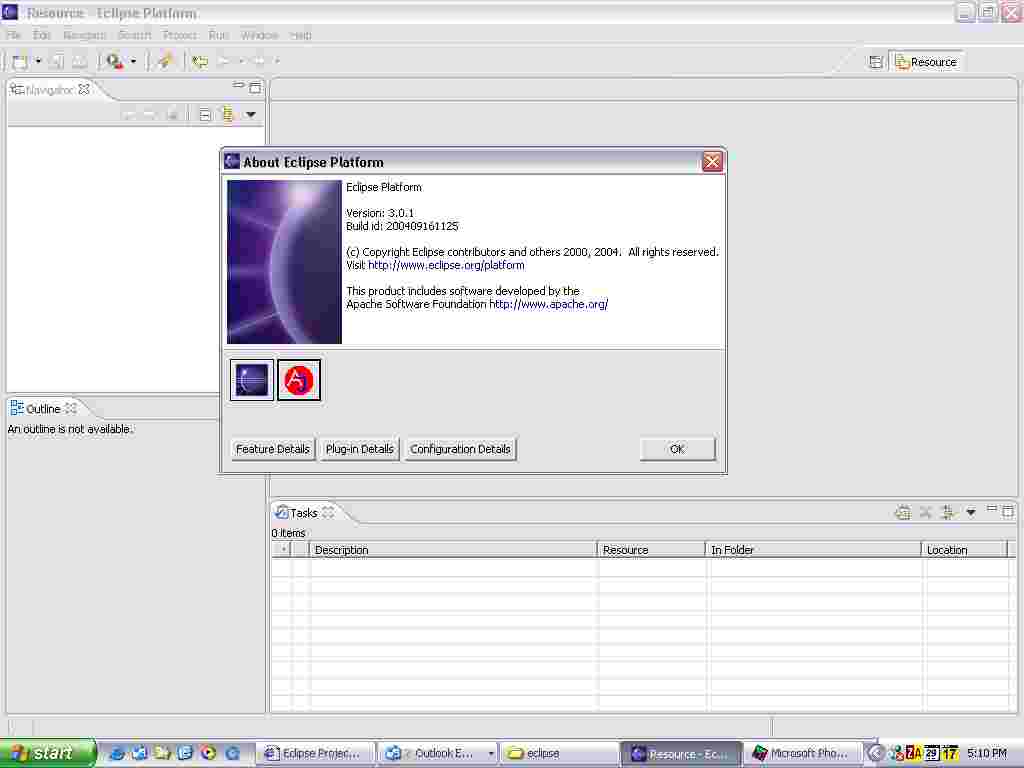Click the Configuration Details button
Screen dimensions: 1024x768
pyautogui.click(x=460, y=449)
